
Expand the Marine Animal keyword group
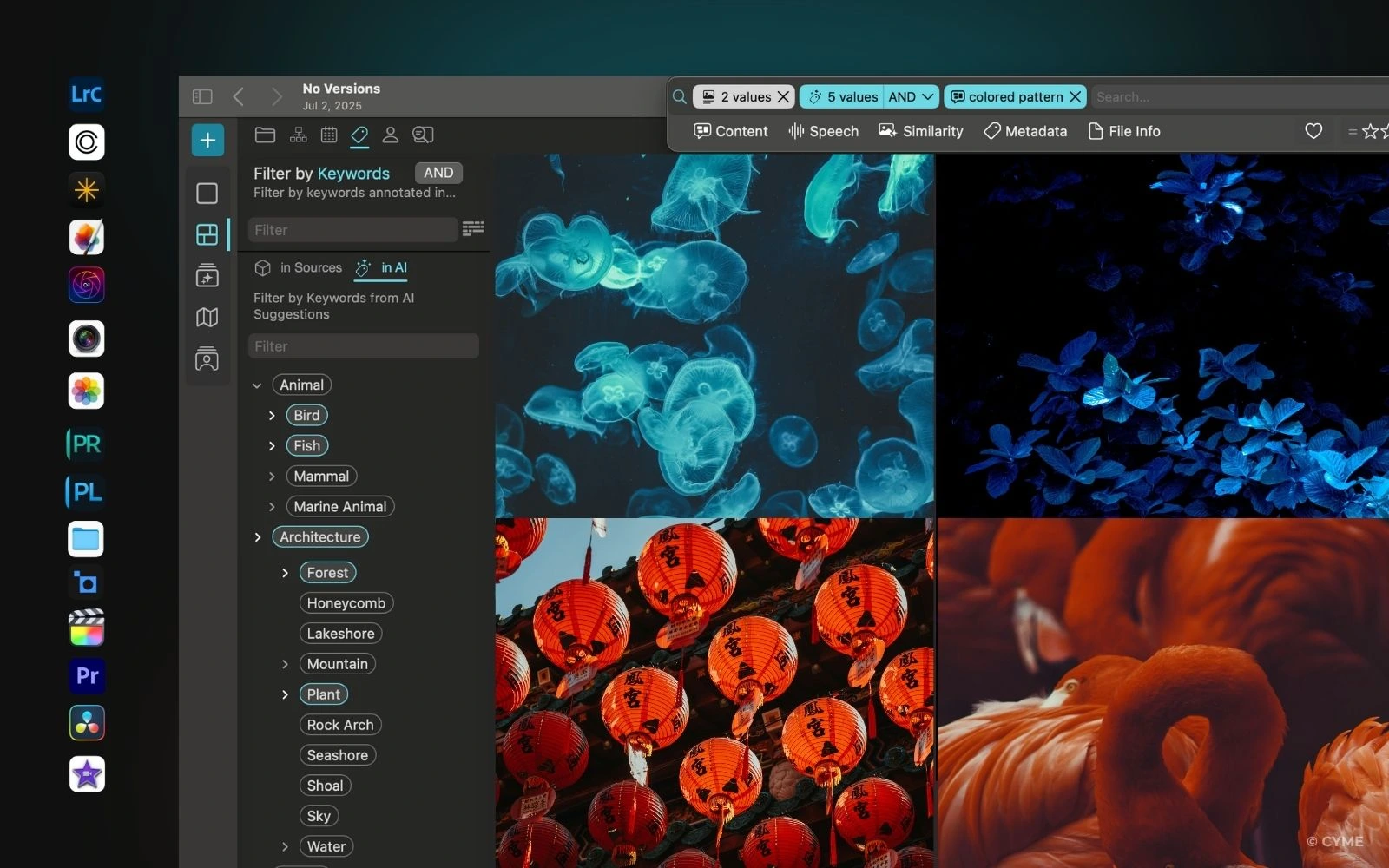click(272, 507)
